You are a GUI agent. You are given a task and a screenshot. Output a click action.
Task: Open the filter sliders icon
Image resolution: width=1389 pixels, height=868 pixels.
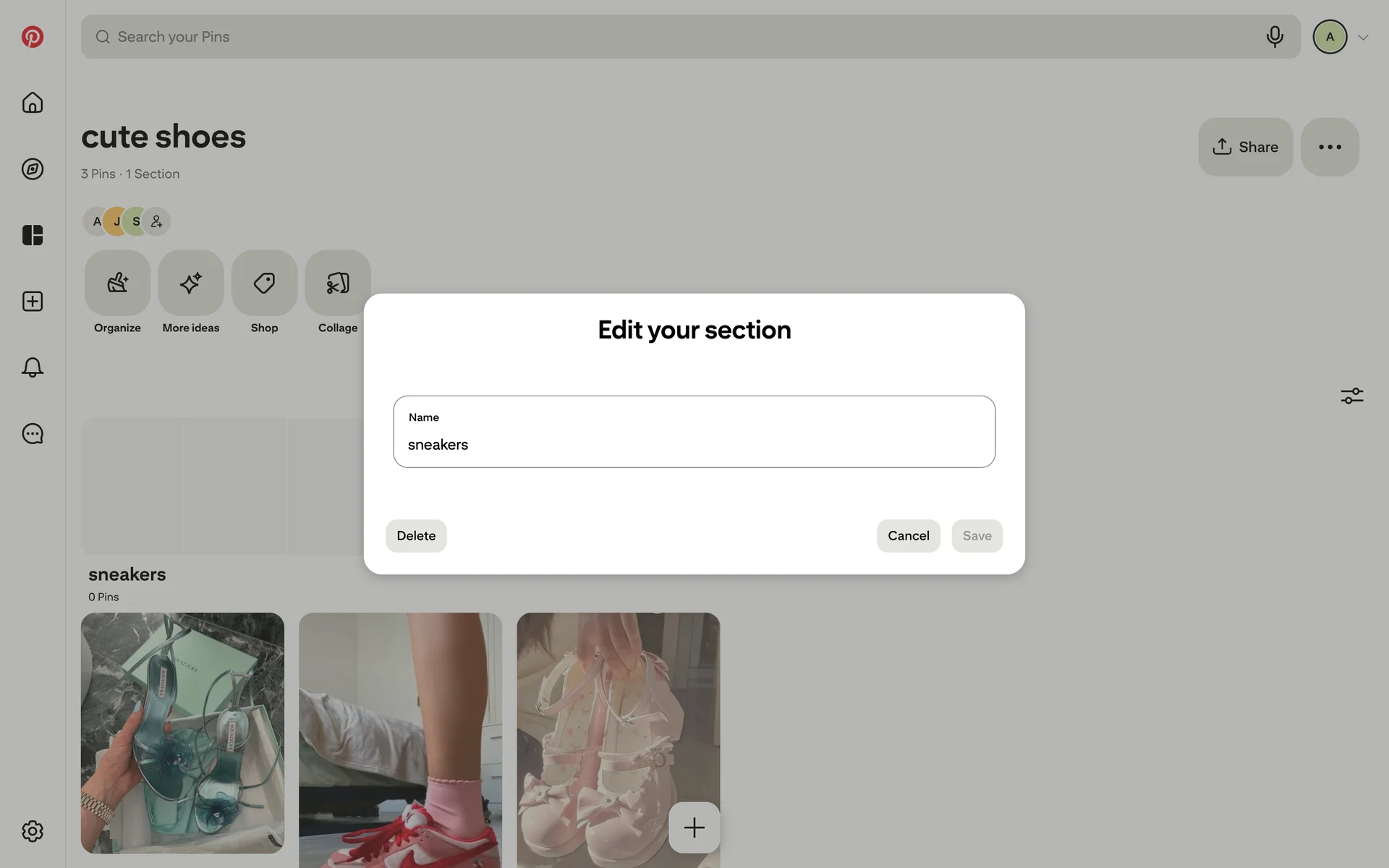tap(1351, 396)
